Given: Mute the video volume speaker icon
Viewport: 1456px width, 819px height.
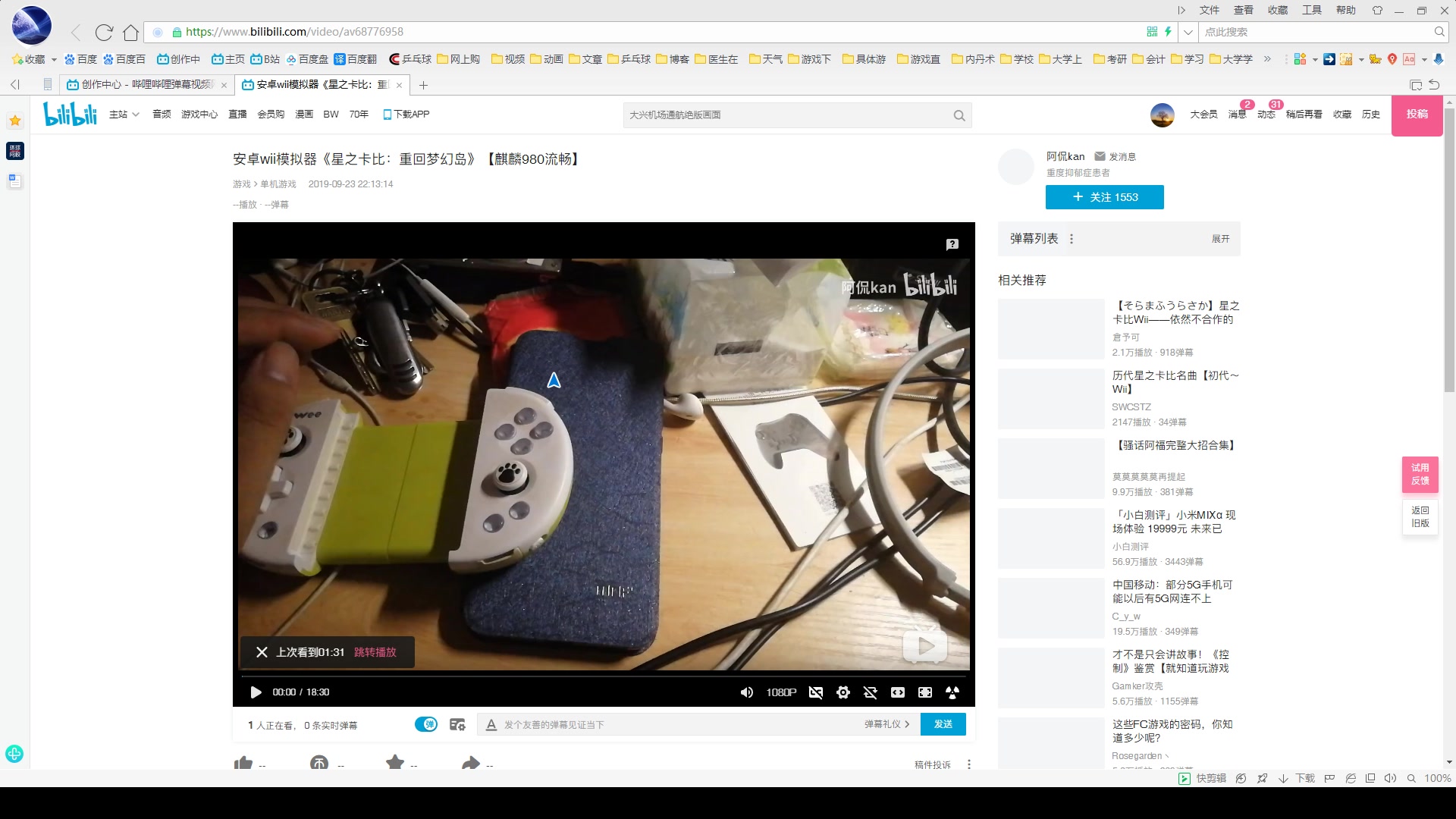Looking at the screenshot, I should click(x=747, y=692).
